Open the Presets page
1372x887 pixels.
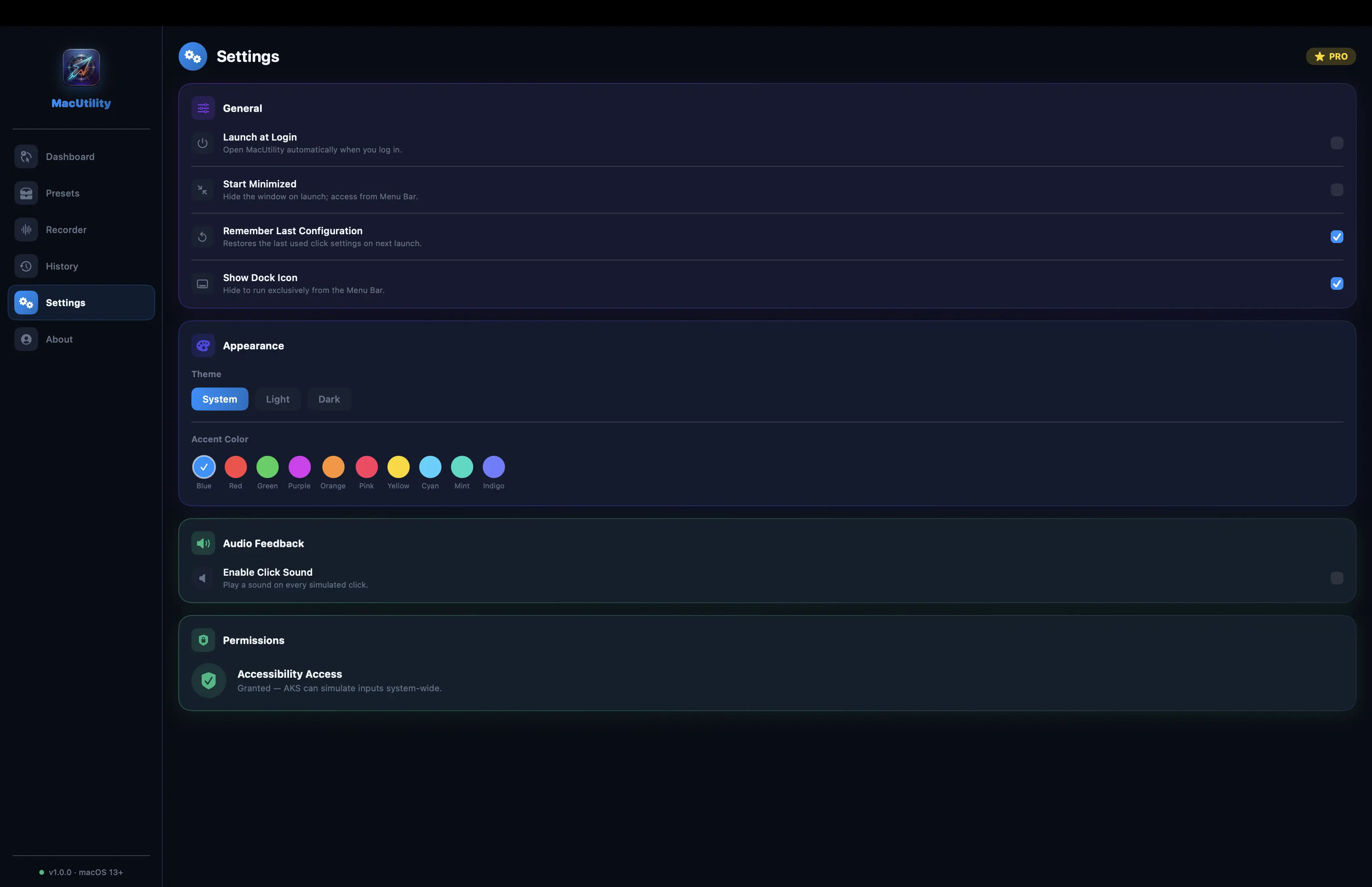pyautogui.click(x=81, y=193)
